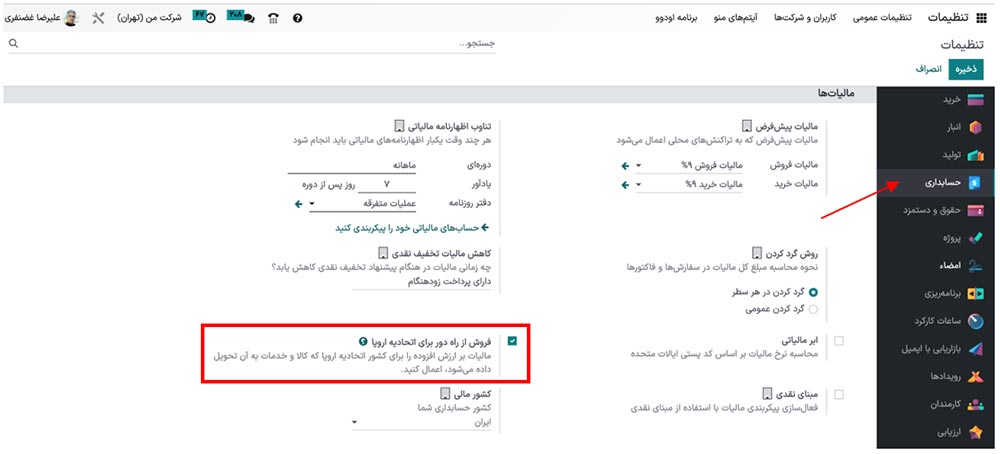Click the بازاریابی با ایمیل paper plane icon
This screenshot has width=1000, height=454.
976,349
